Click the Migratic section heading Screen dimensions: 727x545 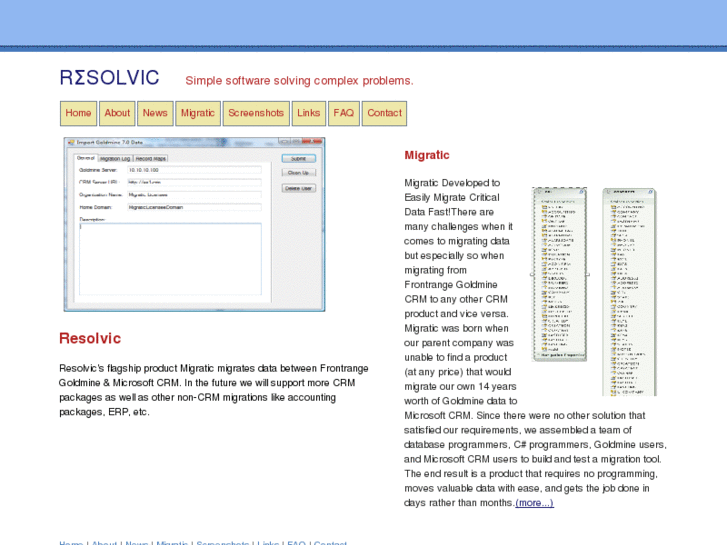click(427, 155)
